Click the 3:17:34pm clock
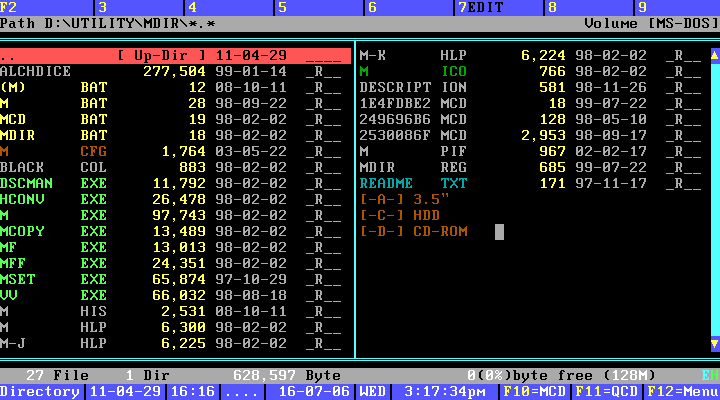 (x=444, y=392)
